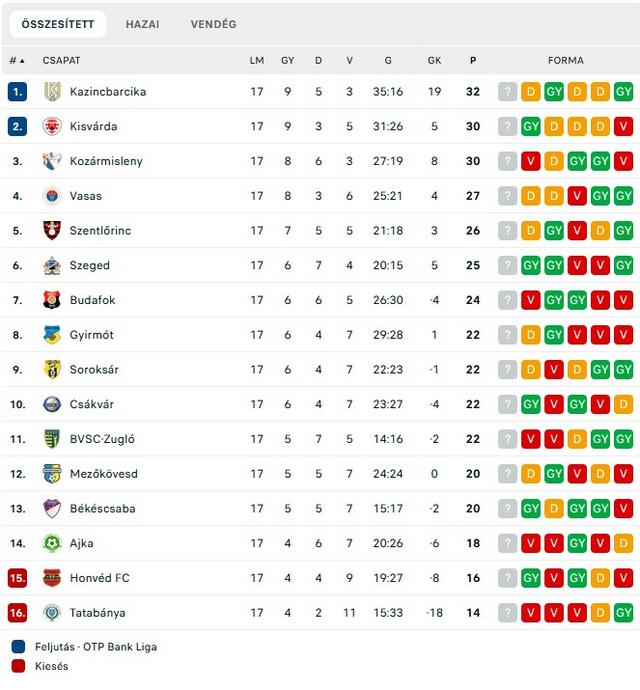The height and width of the screenshot is (690, 640).
Task: Open the Kozármisleny team link
Action: click(x=106, y=161)
